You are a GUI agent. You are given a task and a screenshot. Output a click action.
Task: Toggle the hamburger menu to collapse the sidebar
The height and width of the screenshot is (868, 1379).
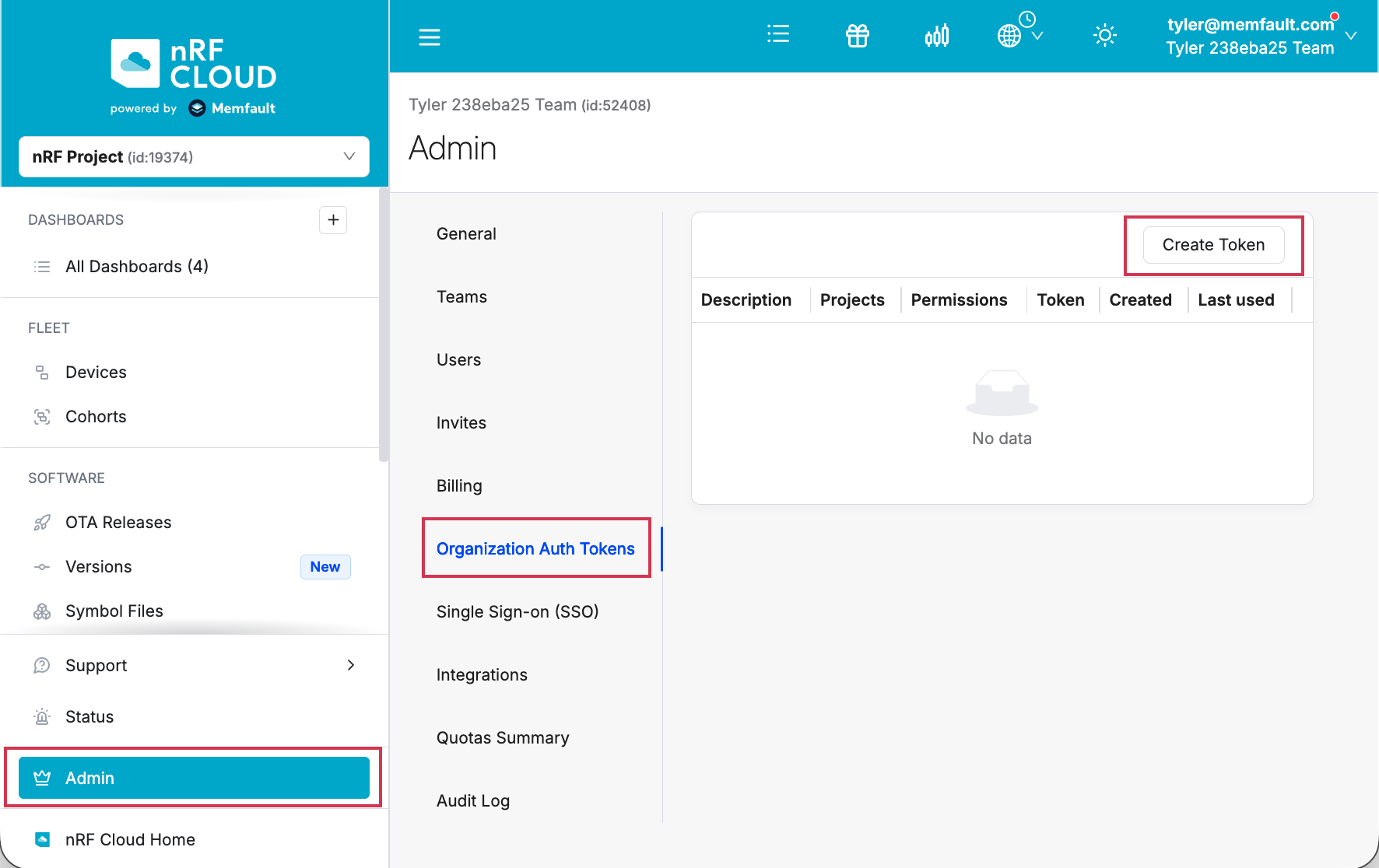[430, 37]
